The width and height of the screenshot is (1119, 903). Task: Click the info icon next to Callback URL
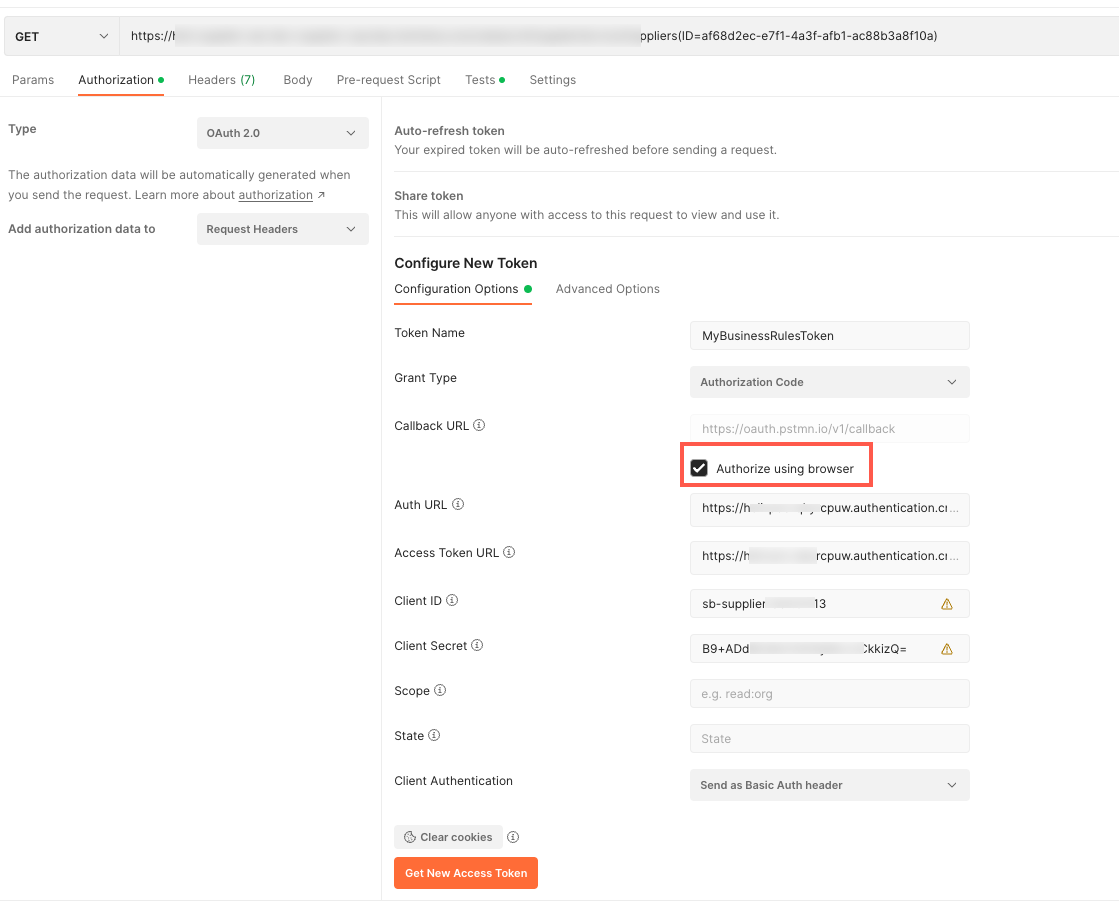478,425
